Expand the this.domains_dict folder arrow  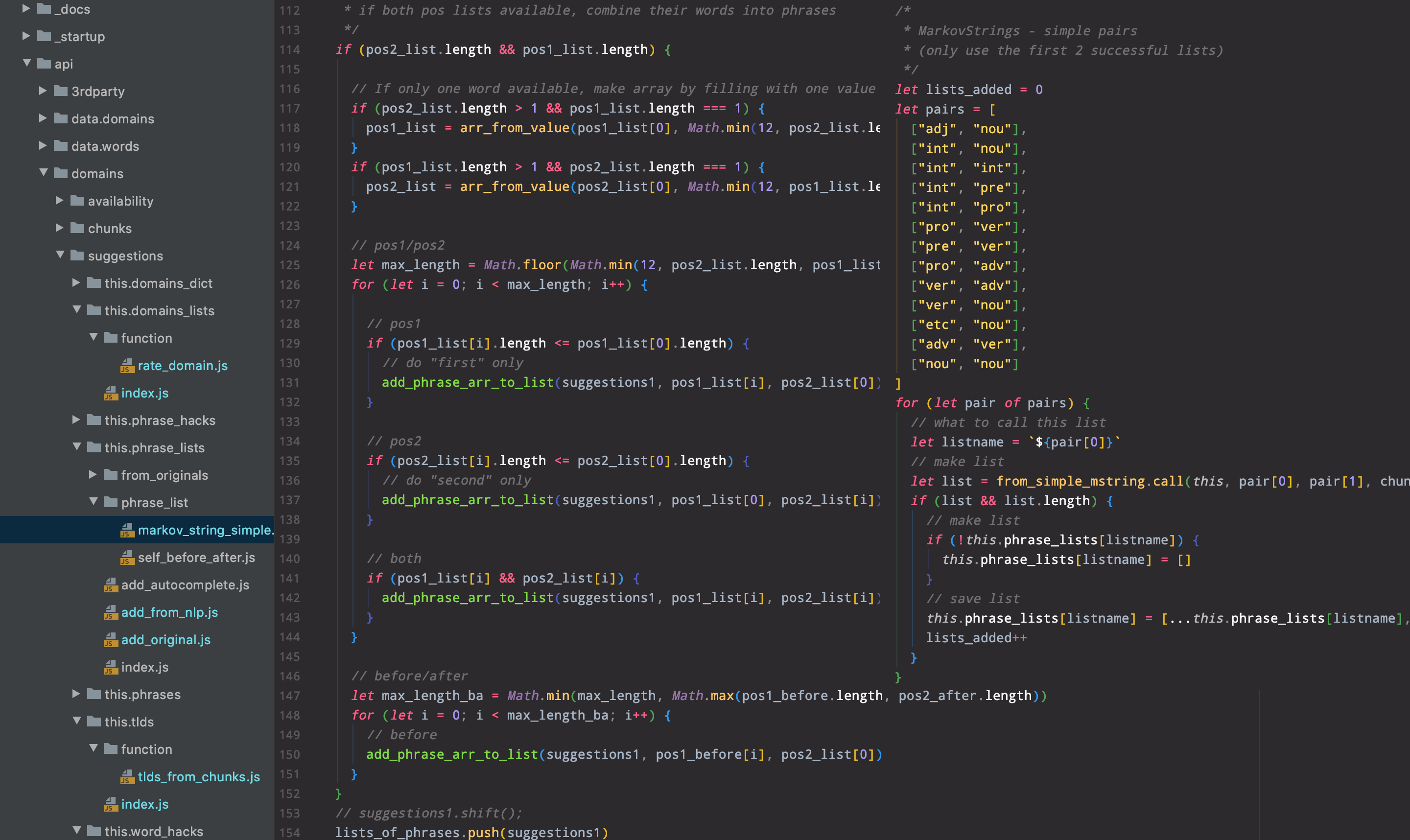(x=76, y=282)
